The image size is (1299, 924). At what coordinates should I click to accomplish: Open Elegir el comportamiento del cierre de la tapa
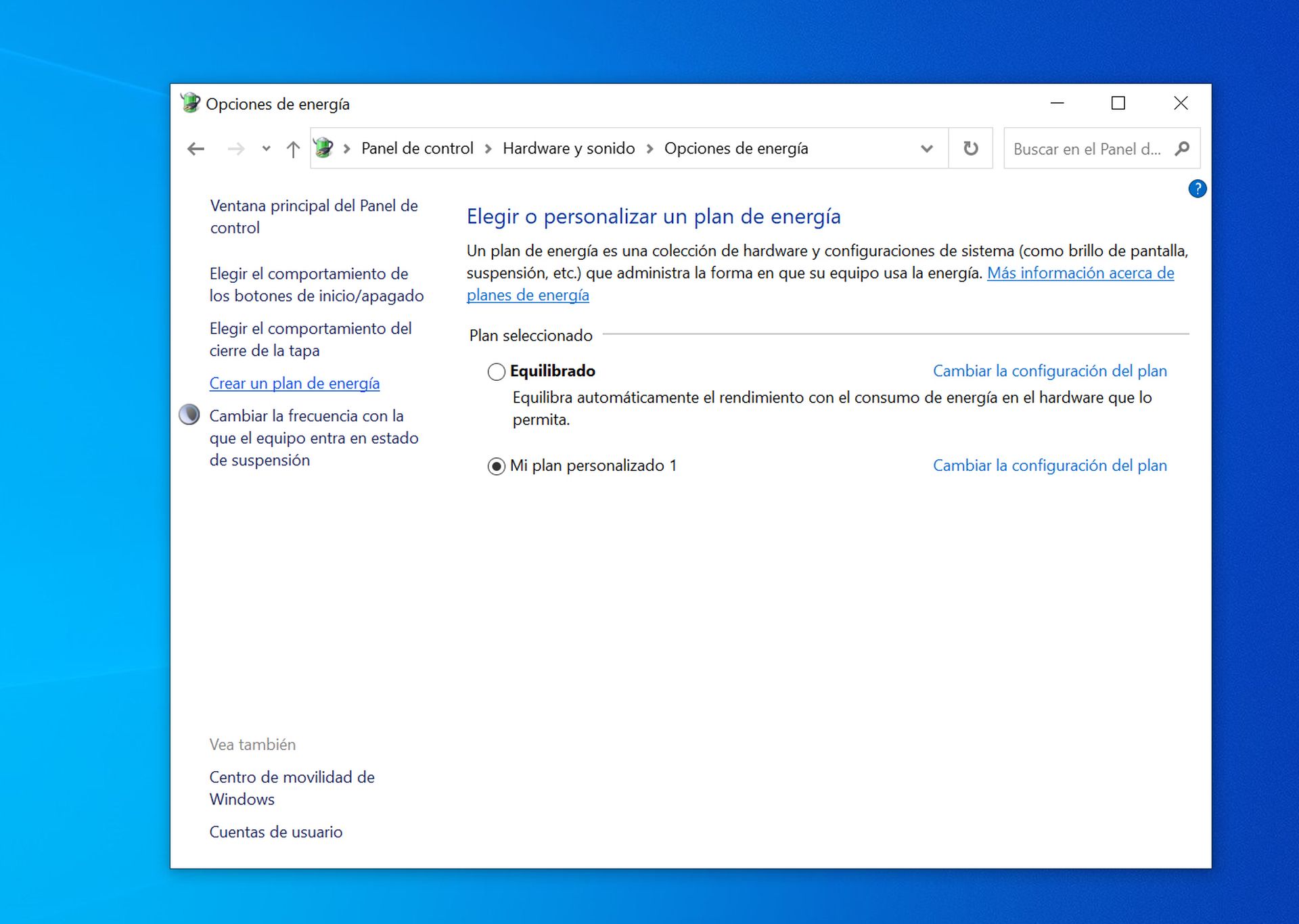click(311, 340)
